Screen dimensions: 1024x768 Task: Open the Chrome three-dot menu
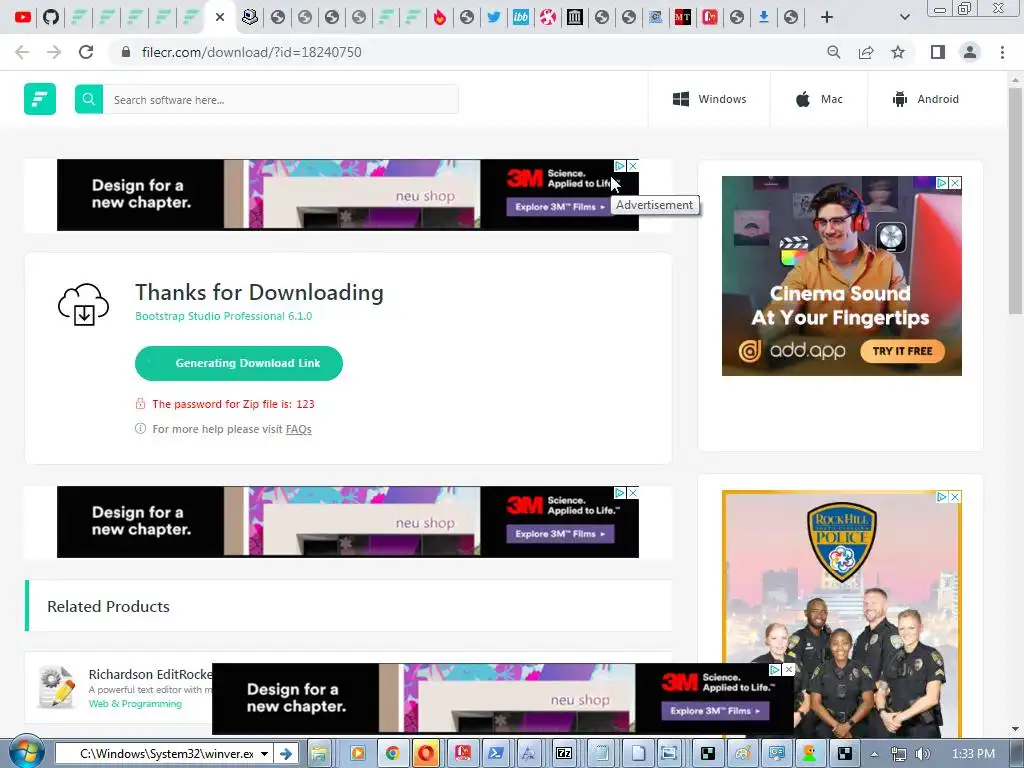1002,52
